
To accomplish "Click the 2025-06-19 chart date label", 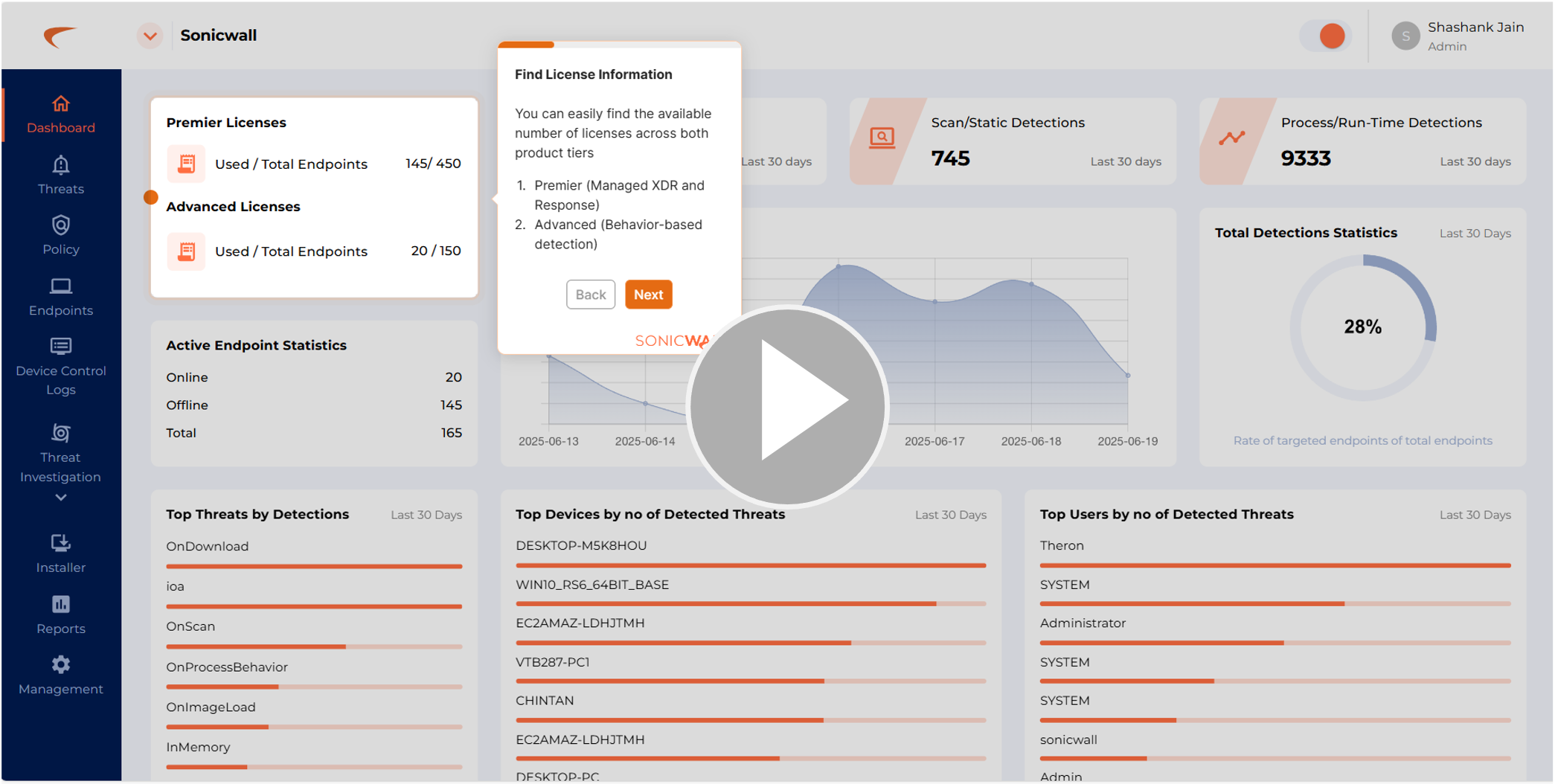I will [x=1127, y=441].
